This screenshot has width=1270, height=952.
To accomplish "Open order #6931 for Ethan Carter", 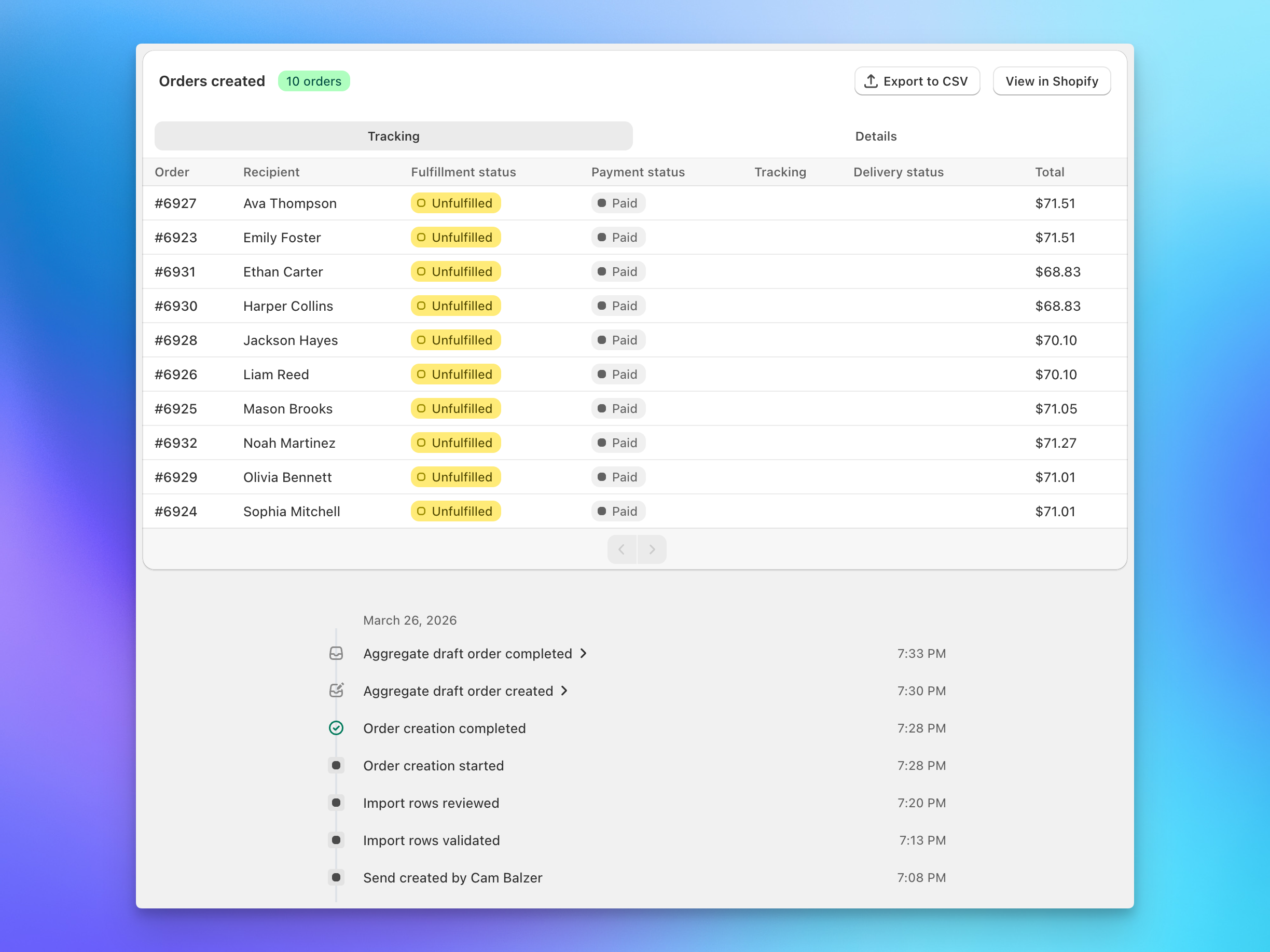I will (x=176, y=271).
